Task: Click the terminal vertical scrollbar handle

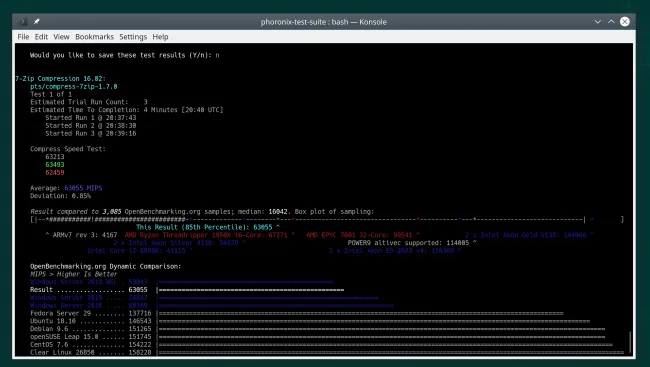Action: 630,342
